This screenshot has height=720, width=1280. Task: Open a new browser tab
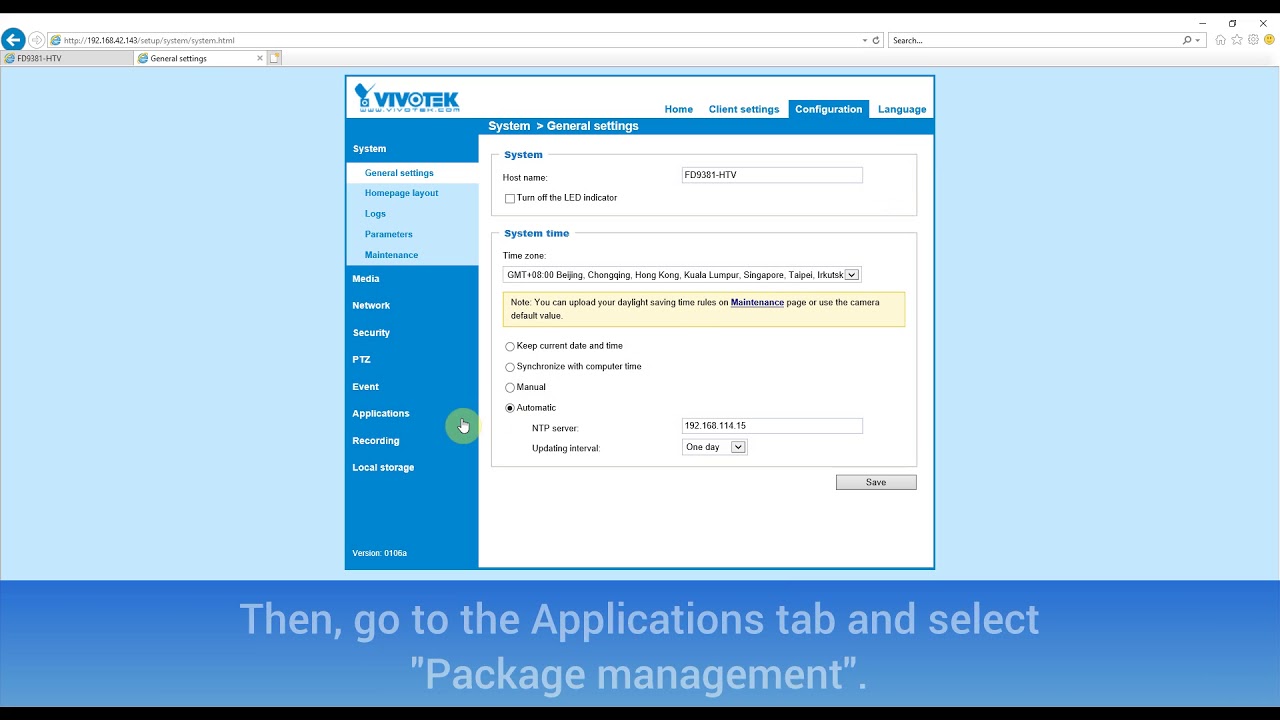275,58
